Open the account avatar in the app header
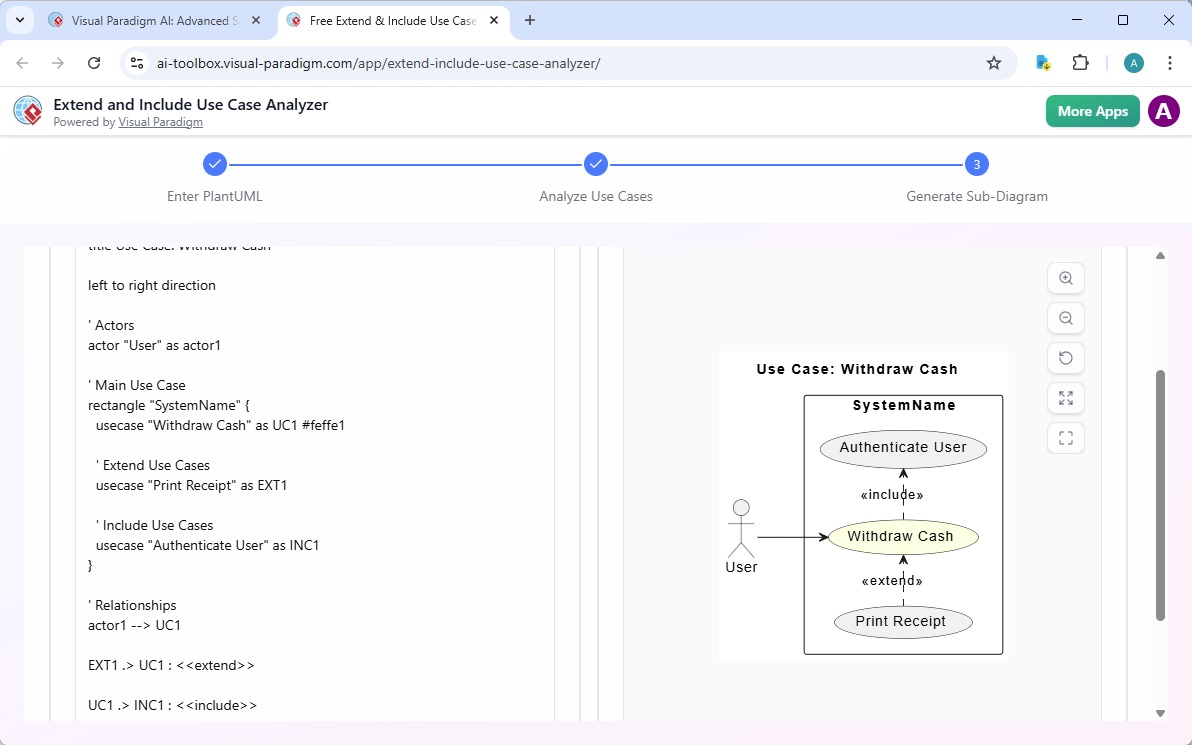The image size is (1192, 745). [x=1163, y=111]
